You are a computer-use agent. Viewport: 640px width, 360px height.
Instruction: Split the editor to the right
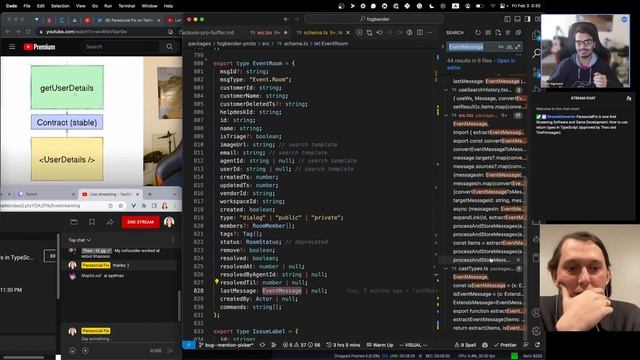(x=420, y=32)
